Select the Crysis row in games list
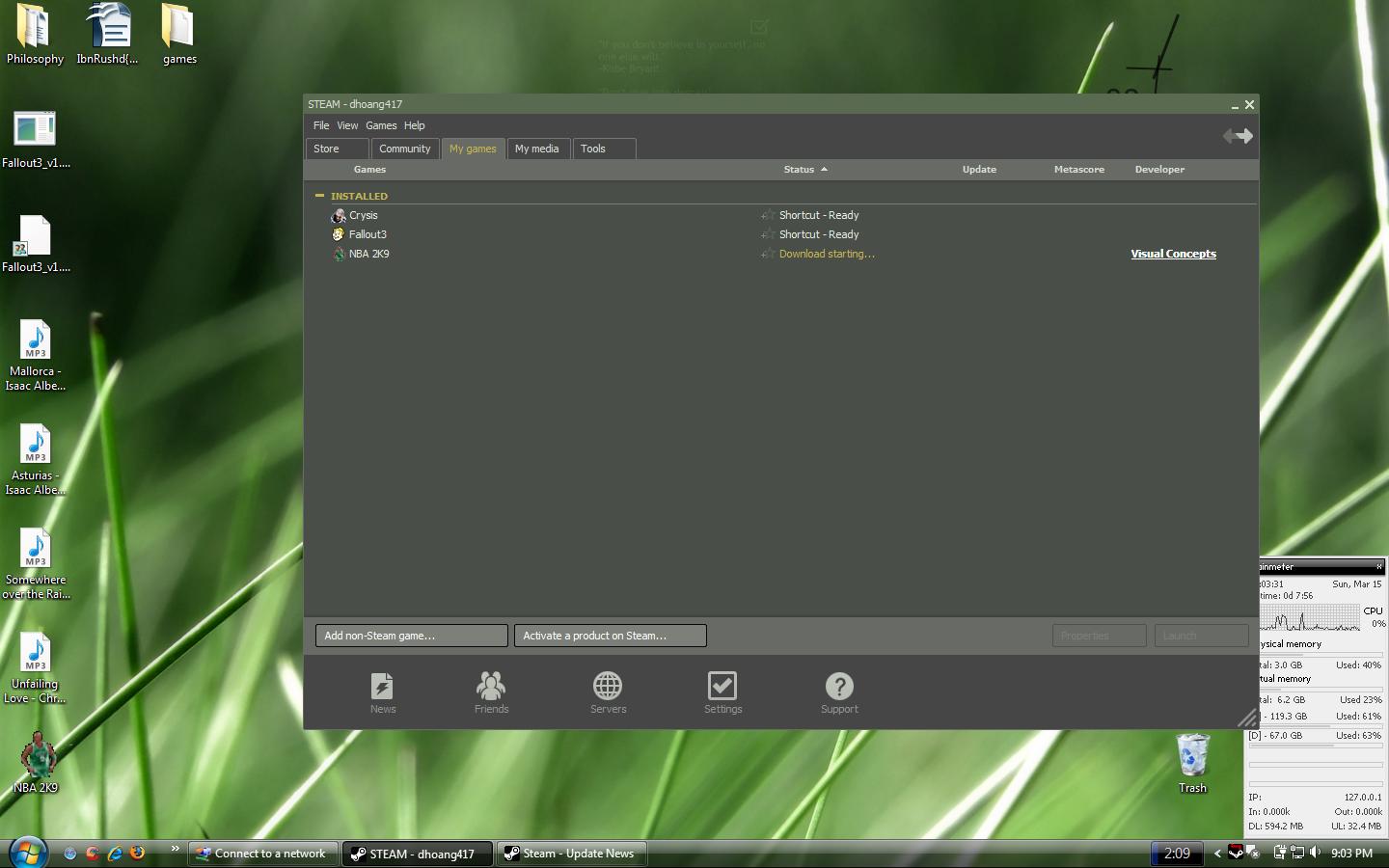 click(x=781, y=215)
